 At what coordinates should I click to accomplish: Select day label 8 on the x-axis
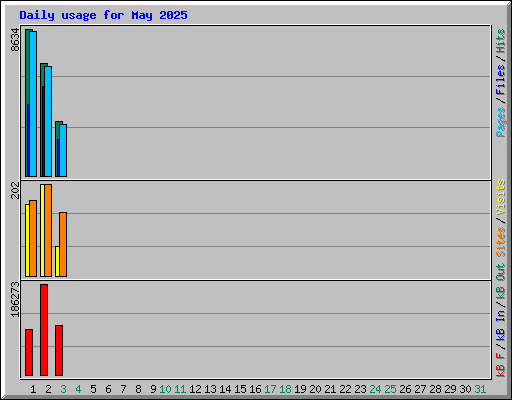pyautogui.click(x=138, y=389)
